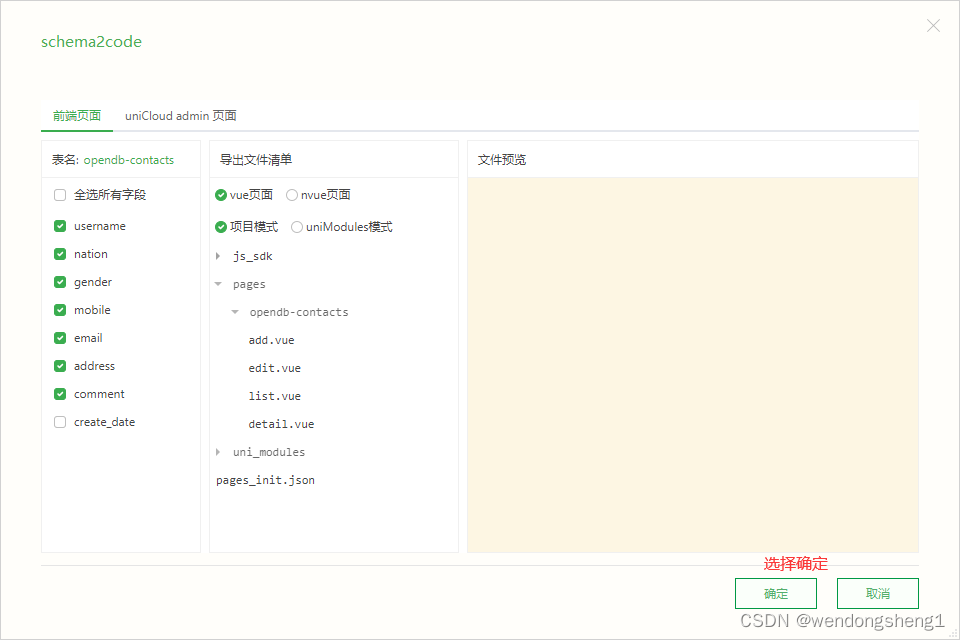The width and height of the screenshot is (960, 640).
Task: Preview the add.vue file
Action: tap(271, 340)
